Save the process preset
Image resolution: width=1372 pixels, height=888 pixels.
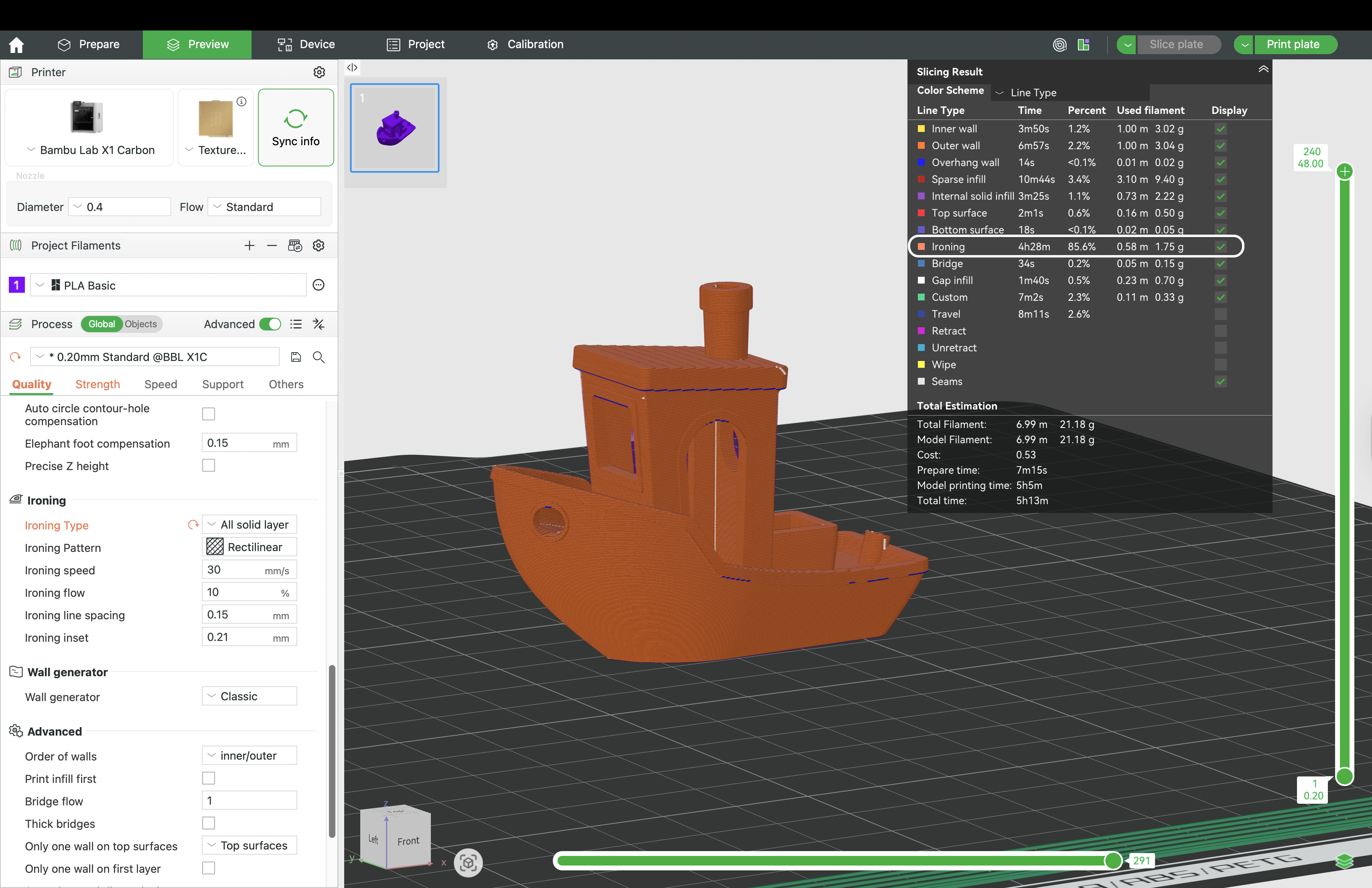pos(296,357)
